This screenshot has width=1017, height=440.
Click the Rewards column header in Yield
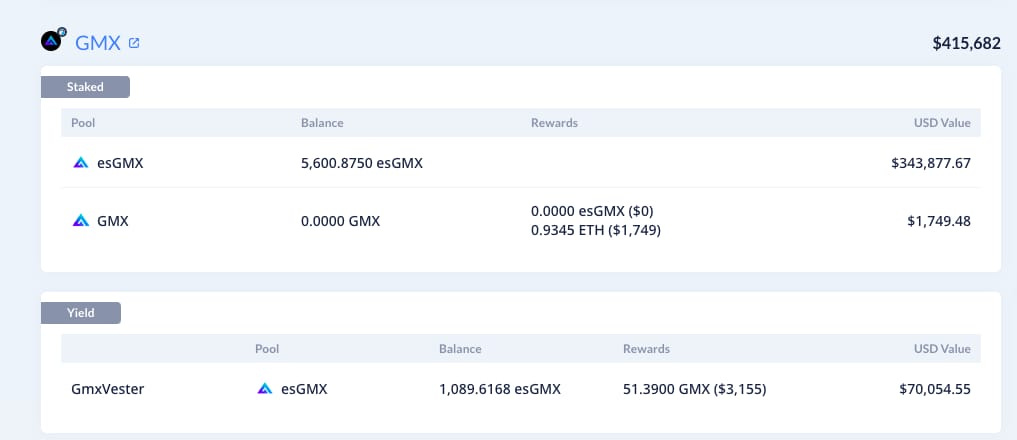tap(646, 348)
